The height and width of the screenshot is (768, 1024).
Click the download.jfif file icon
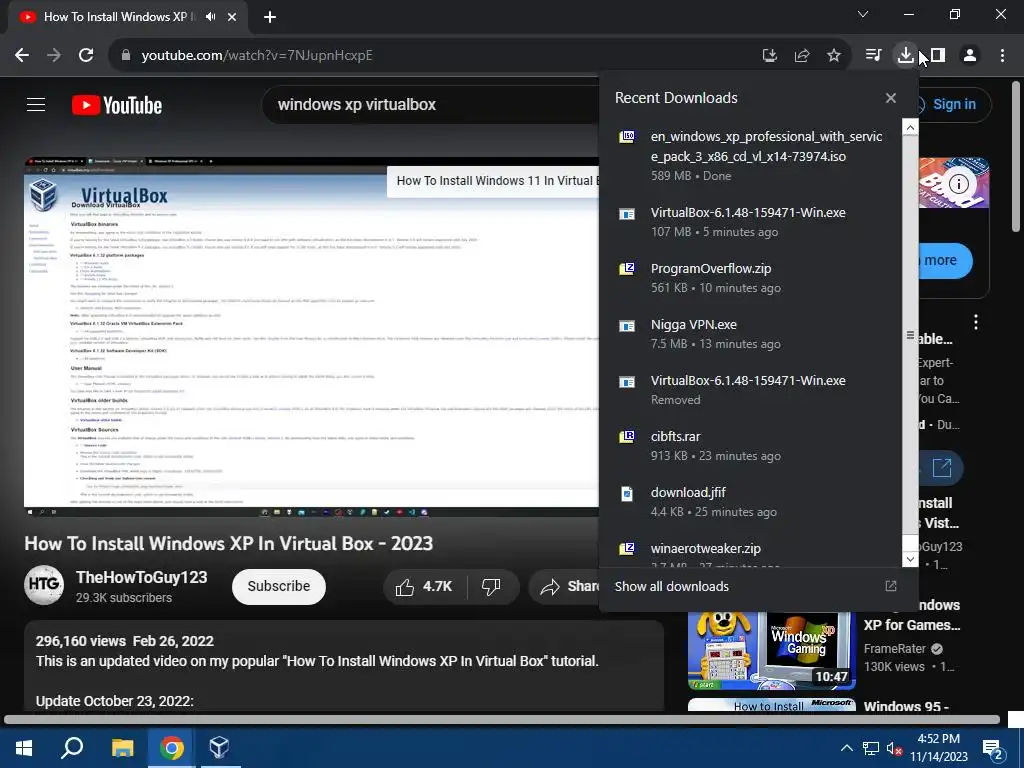627,493
